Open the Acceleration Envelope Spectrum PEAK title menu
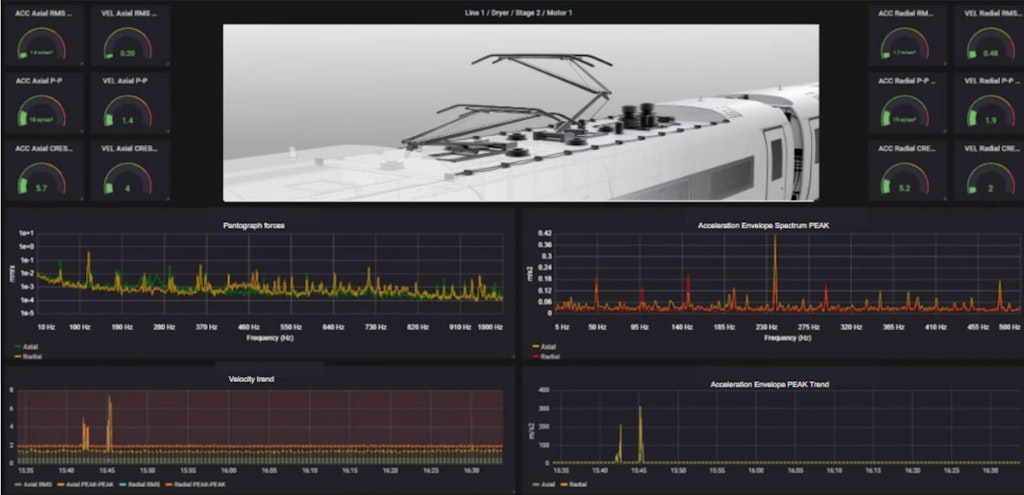Image resolution: width=1024 pixels, height=495 pixels. pyautogui.click(x=763, y=225)
